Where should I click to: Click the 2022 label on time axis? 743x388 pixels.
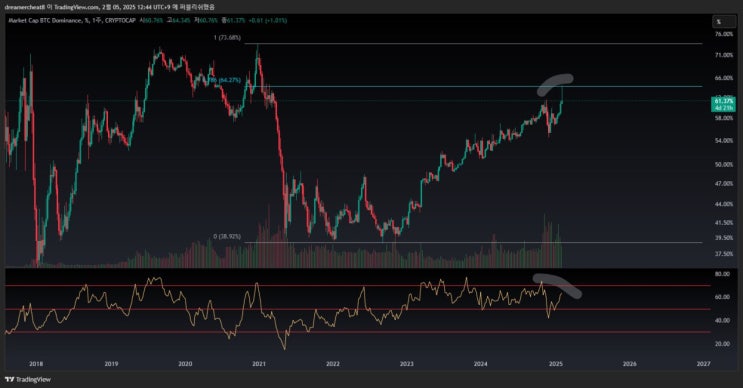(x=333, y=364)
